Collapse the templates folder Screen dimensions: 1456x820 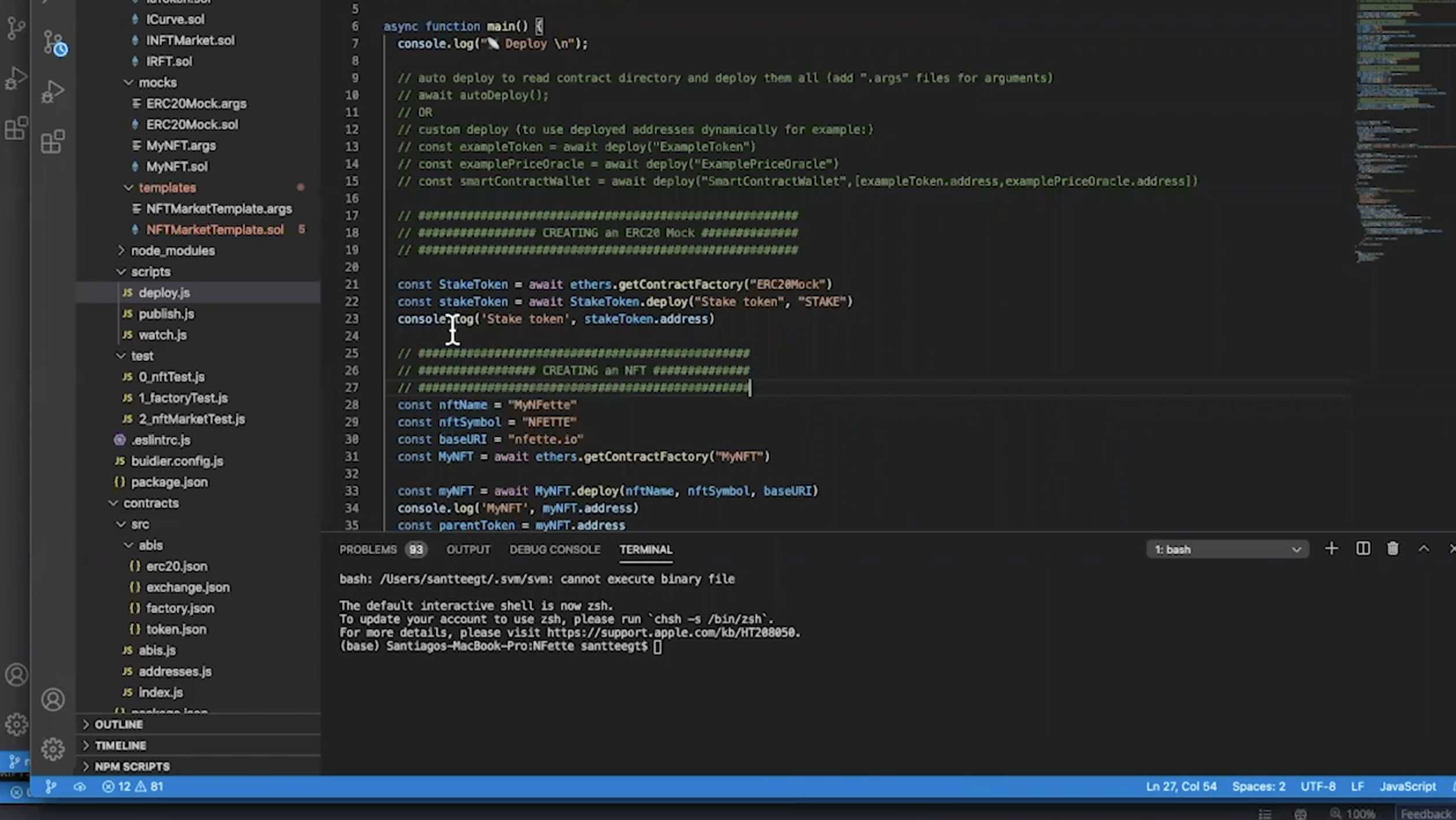tap(128, 188)
